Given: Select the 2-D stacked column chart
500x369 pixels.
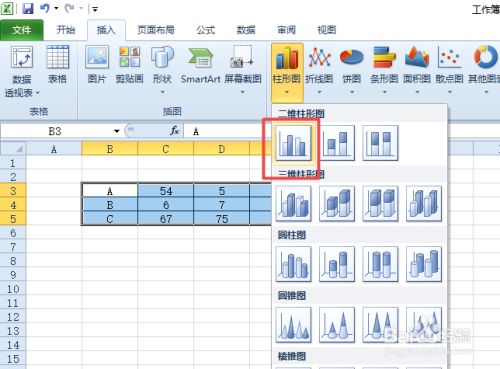Looking at the screenshot, I should point(337,143).
